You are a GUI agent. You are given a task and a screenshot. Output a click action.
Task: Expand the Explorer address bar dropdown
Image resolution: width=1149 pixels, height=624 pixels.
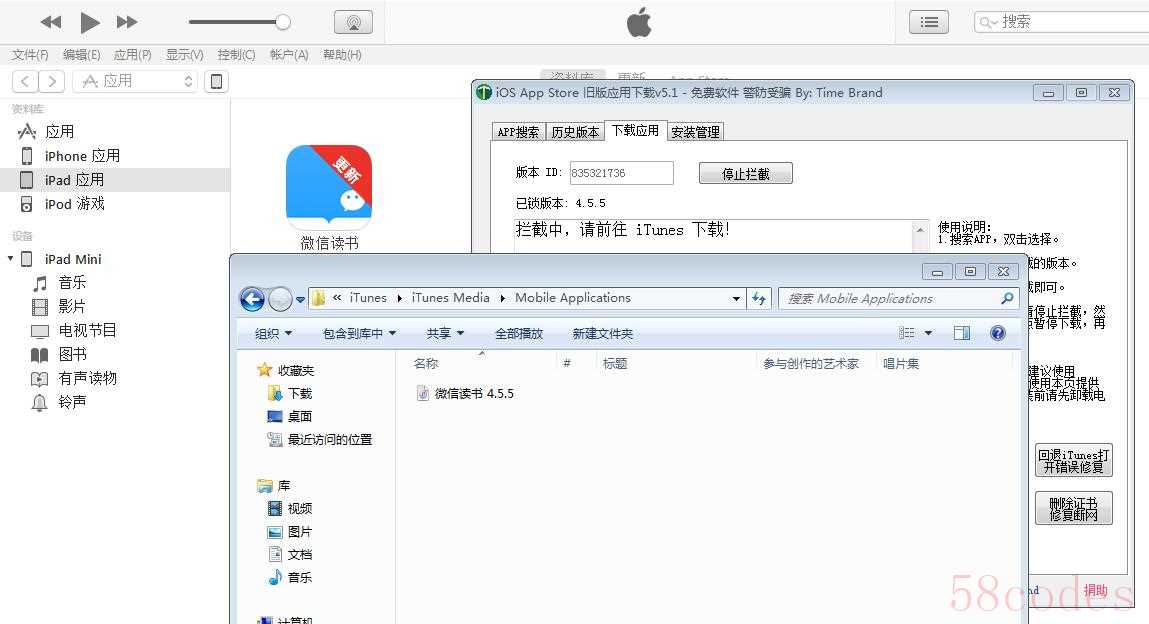(736, 299)
